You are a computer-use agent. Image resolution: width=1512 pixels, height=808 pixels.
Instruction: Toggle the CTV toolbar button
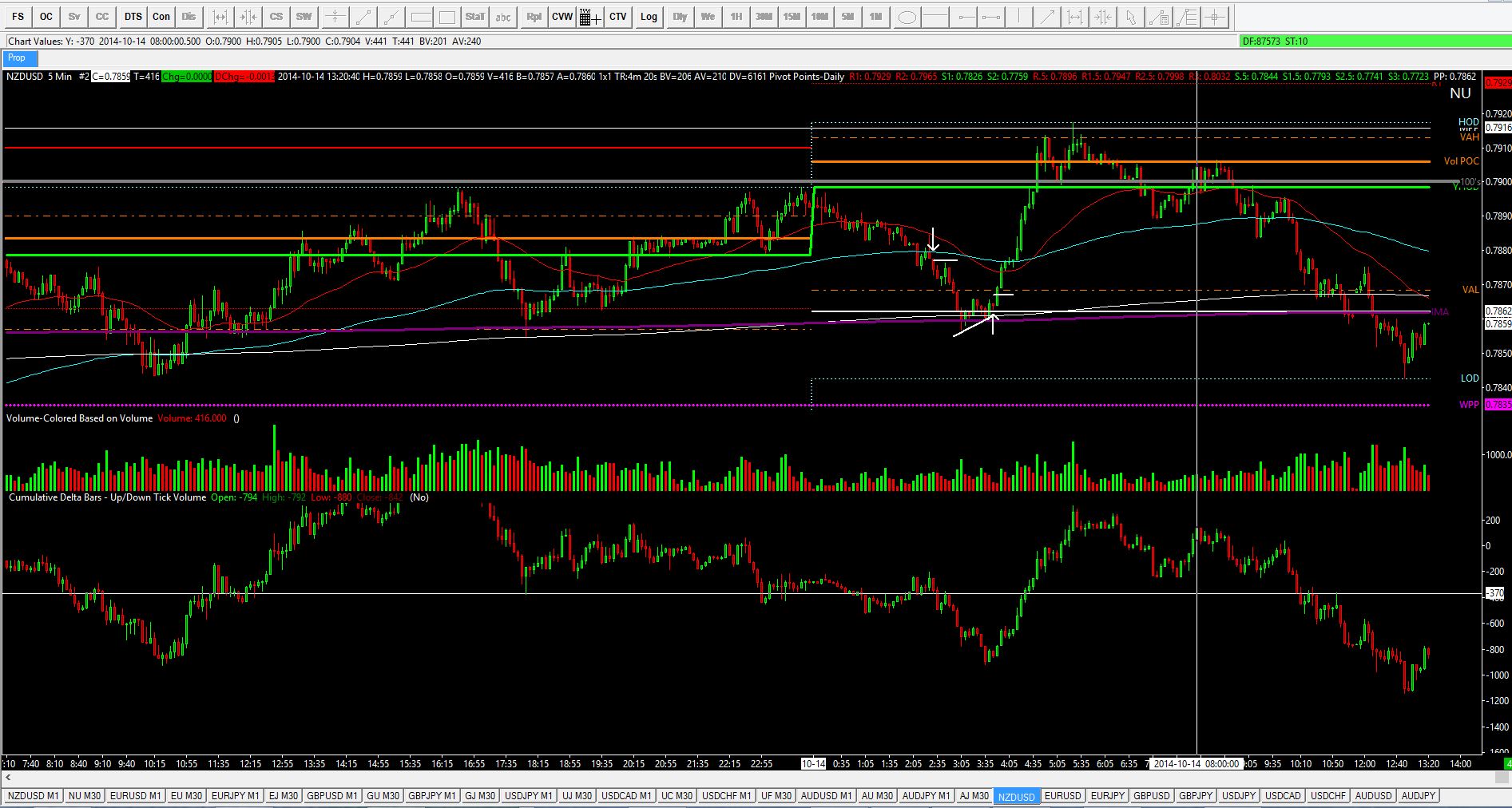[x=618, y=17]
